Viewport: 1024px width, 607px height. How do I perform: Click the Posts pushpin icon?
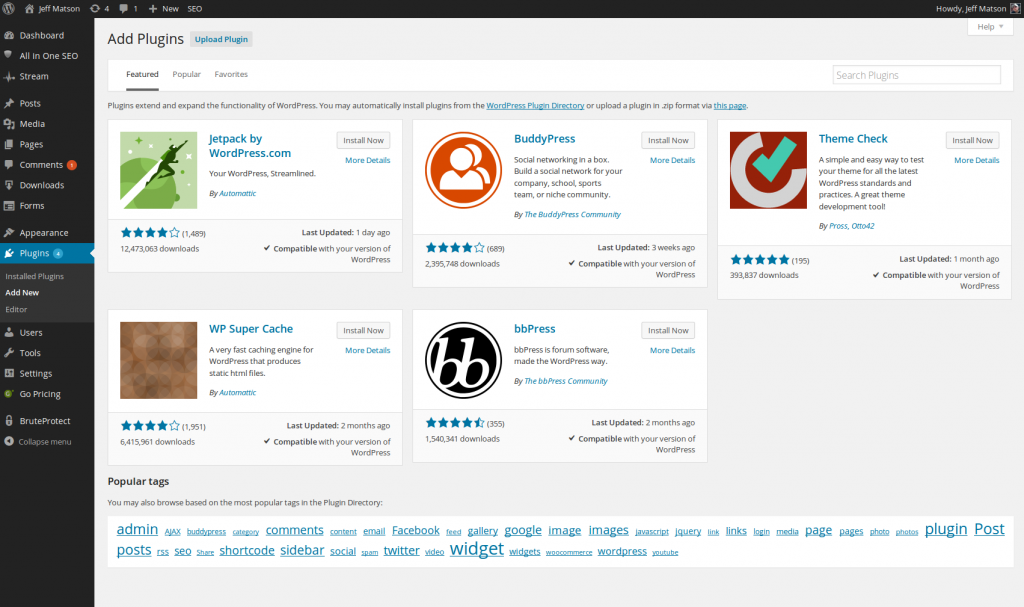coord(9,103)
